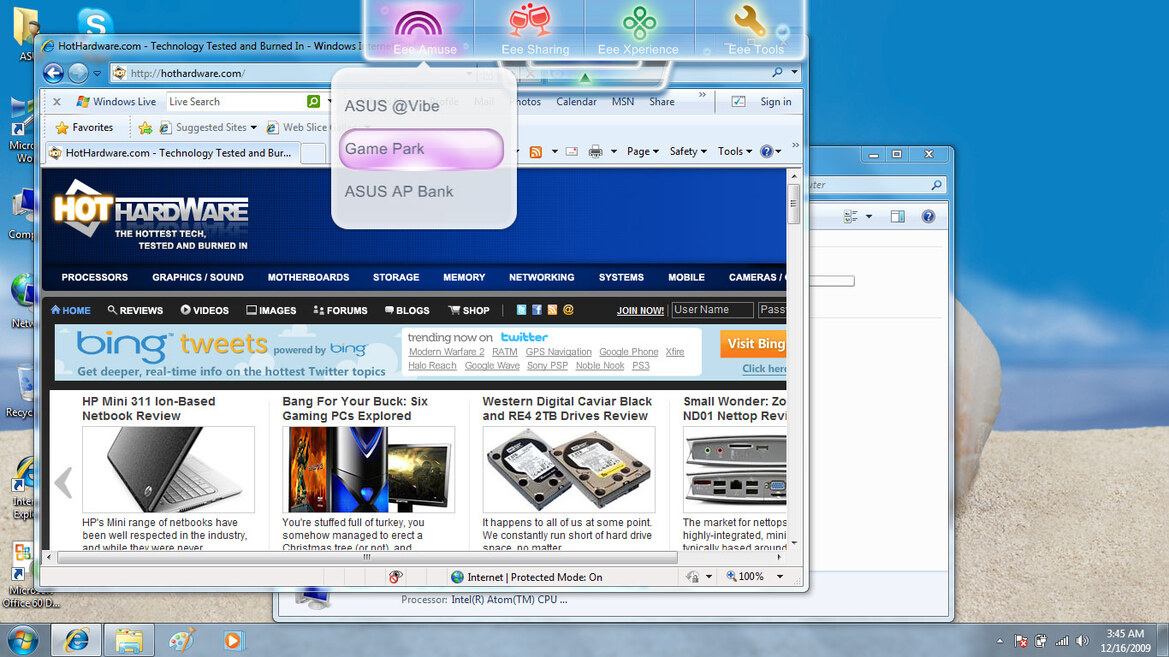The image size is (1169, 657).
Task: Open HP Mini 311 laptop thumbnail
Action: 168,470
